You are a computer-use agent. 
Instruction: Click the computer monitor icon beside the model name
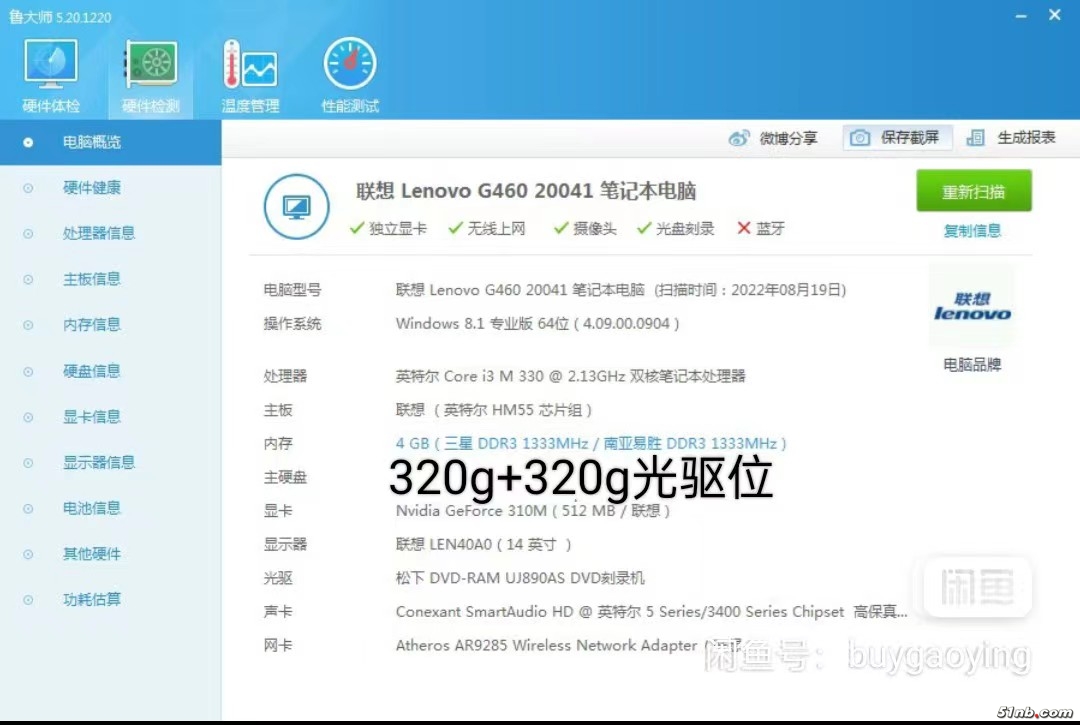(x=296, y=207)
